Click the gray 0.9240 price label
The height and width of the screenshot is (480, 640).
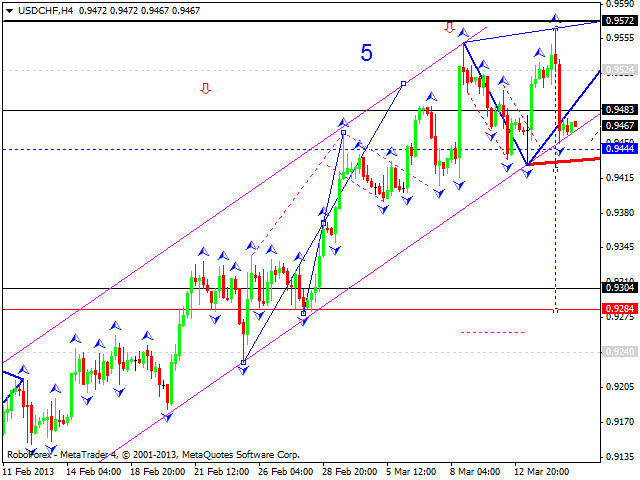[620, 352]
